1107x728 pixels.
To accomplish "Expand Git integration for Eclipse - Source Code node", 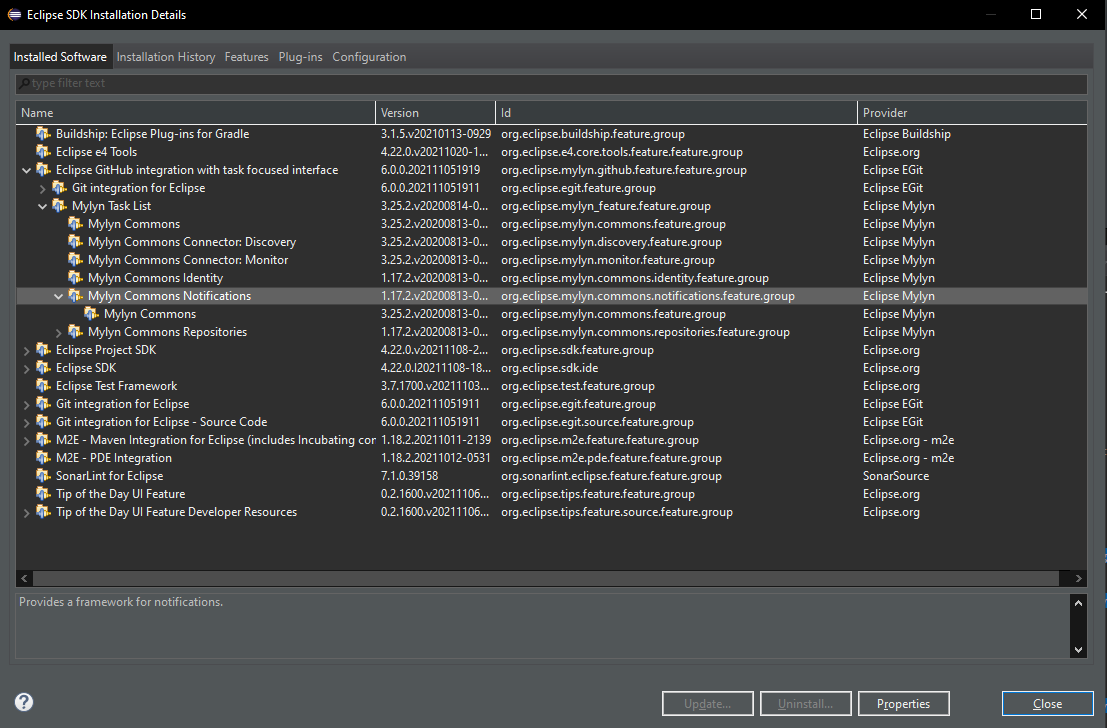I will [x=26, y=422].
